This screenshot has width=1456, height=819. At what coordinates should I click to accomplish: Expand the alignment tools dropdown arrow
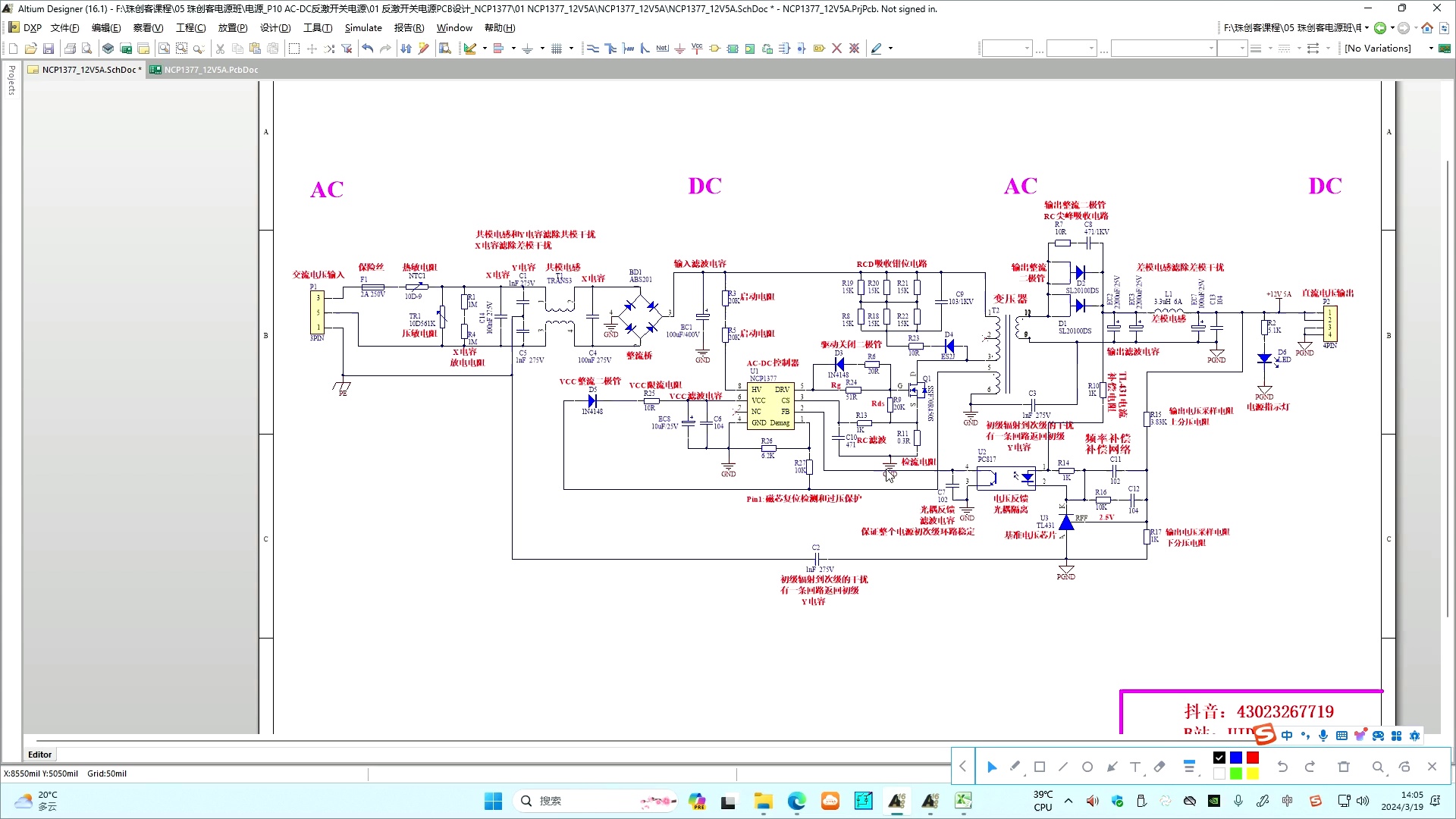(513, 49)
